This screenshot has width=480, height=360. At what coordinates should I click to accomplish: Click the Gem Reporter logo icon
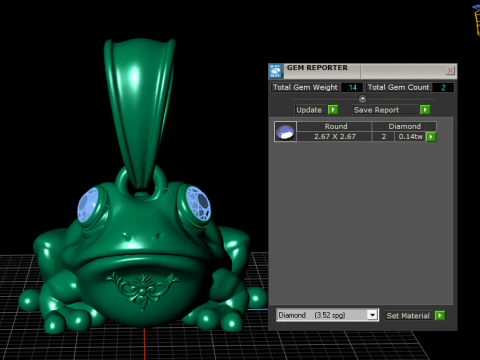(275, 71)
